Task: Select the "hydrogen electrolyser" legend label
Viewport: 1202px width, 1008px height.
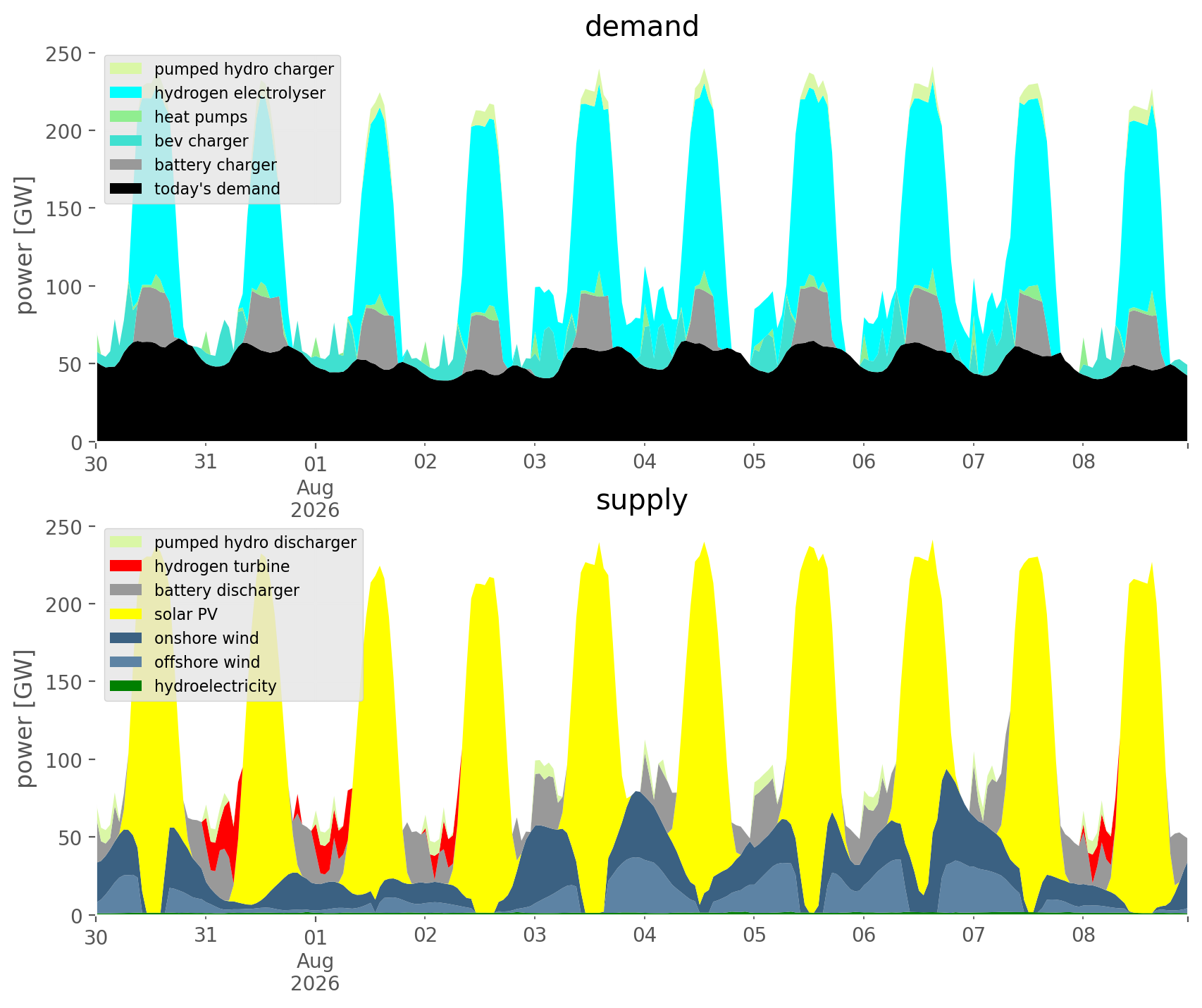Action: pos(240,94)
